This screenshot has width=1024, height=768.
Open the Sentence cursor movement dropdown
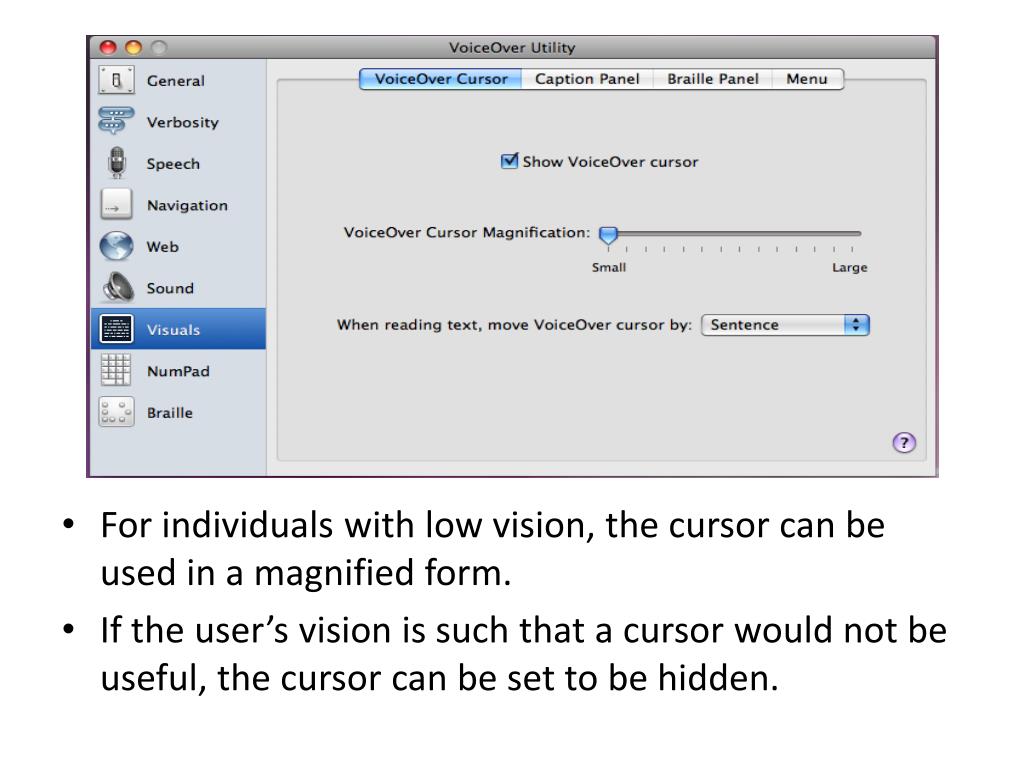coord(785,325)
